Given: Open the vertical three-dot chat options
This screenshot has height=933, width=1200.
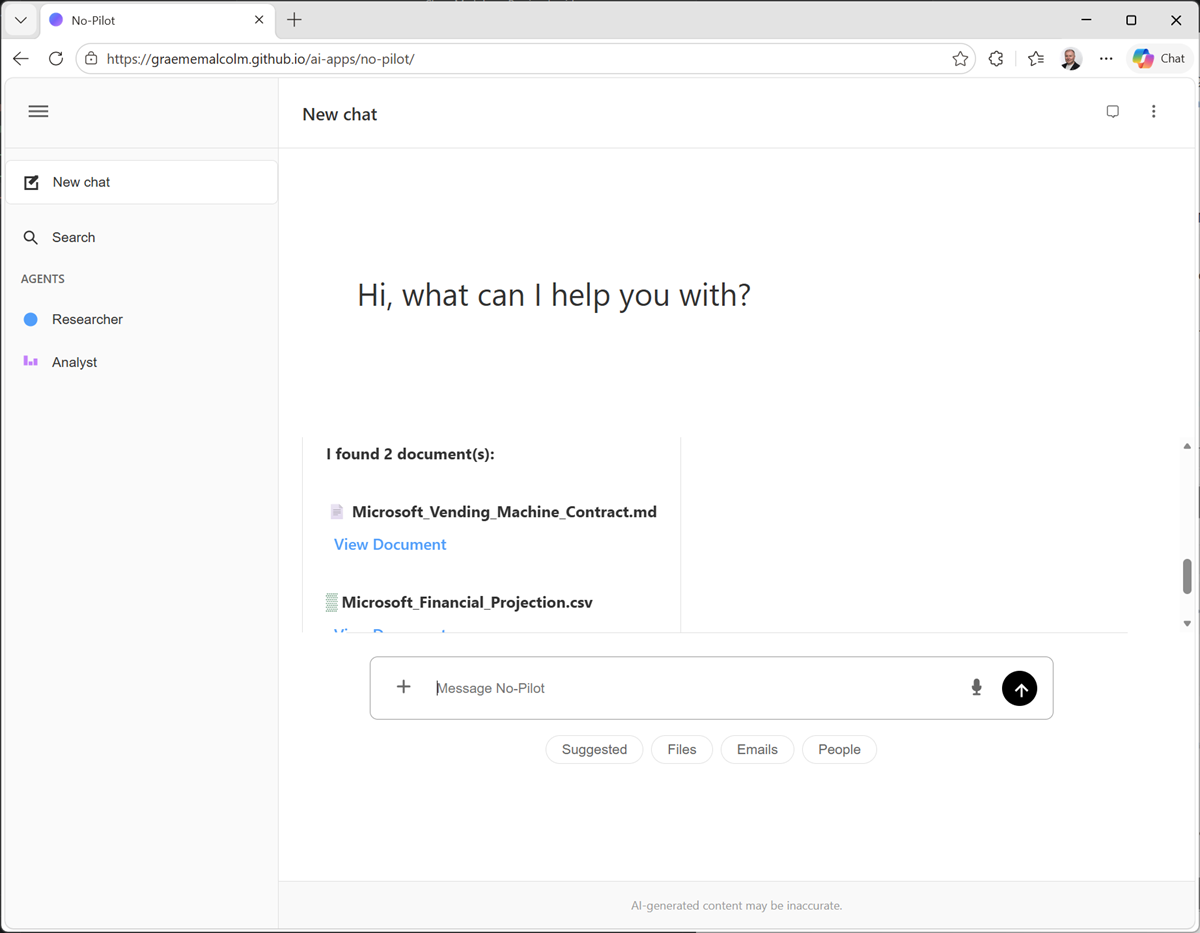Looking at the screenshot, I should (1153, 112).
